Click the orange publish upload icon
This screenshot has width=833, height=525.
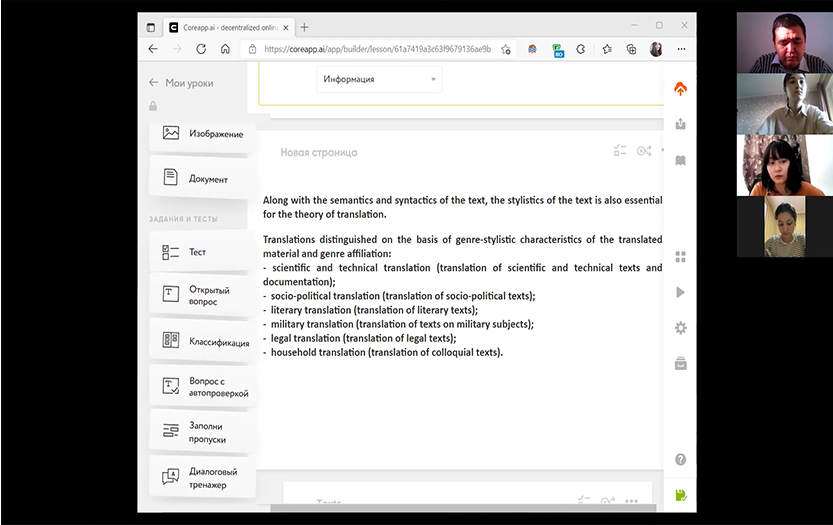click(x=681, y=89)
